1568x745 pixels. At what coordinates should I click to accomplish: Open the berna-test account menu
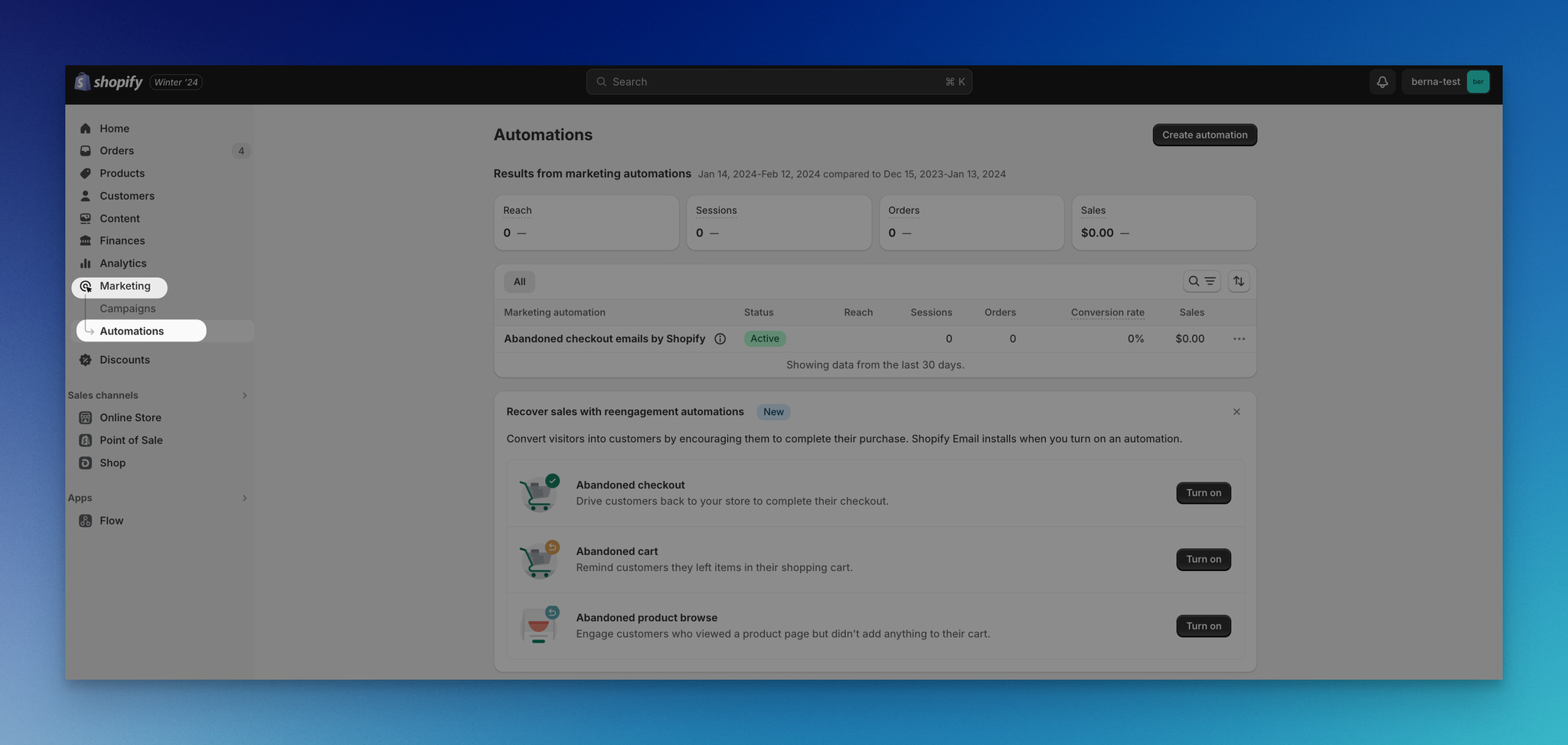(x=1445, y=82)
